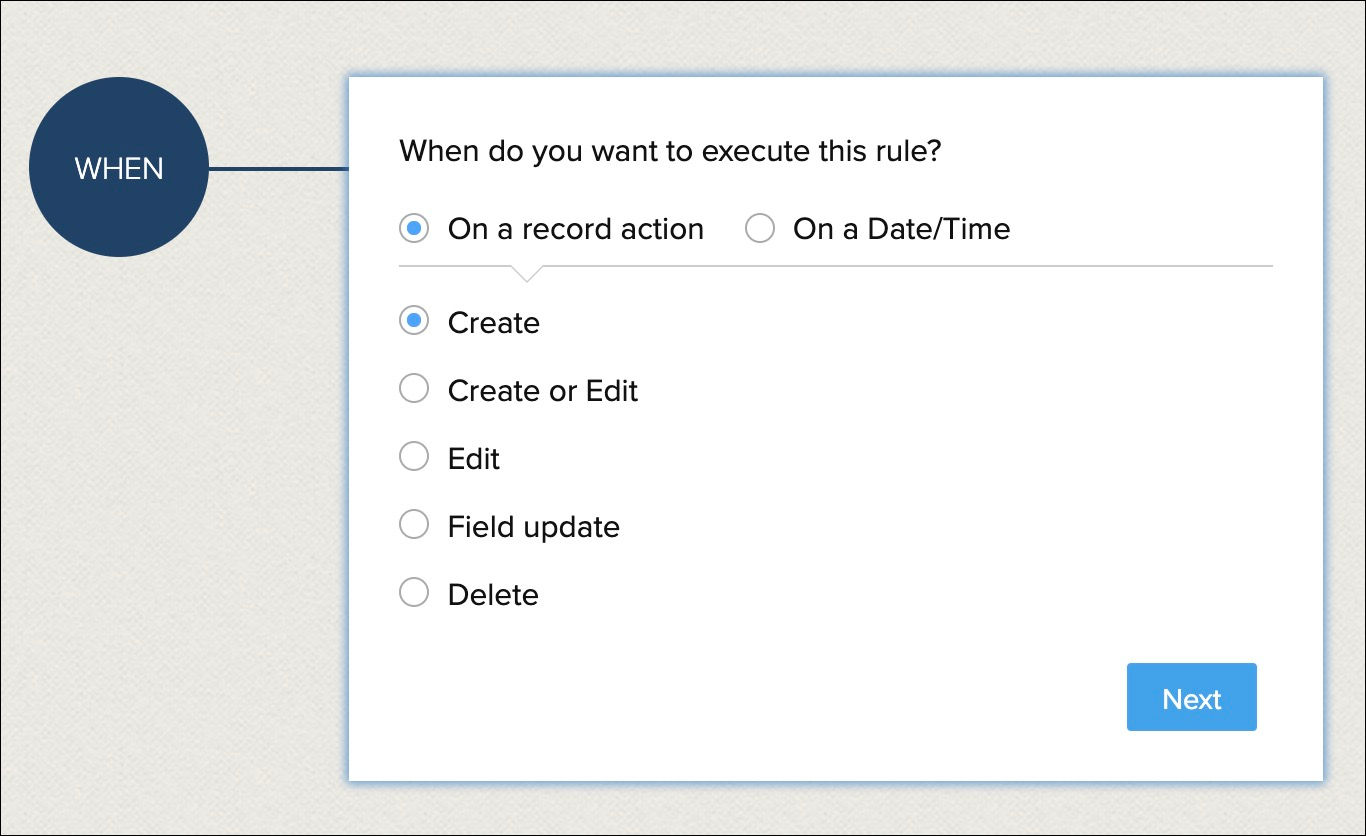This screenshot has height=836, width=1366.
Task: Click the 'Delete' option label text
Action: [x=493, y=594]
